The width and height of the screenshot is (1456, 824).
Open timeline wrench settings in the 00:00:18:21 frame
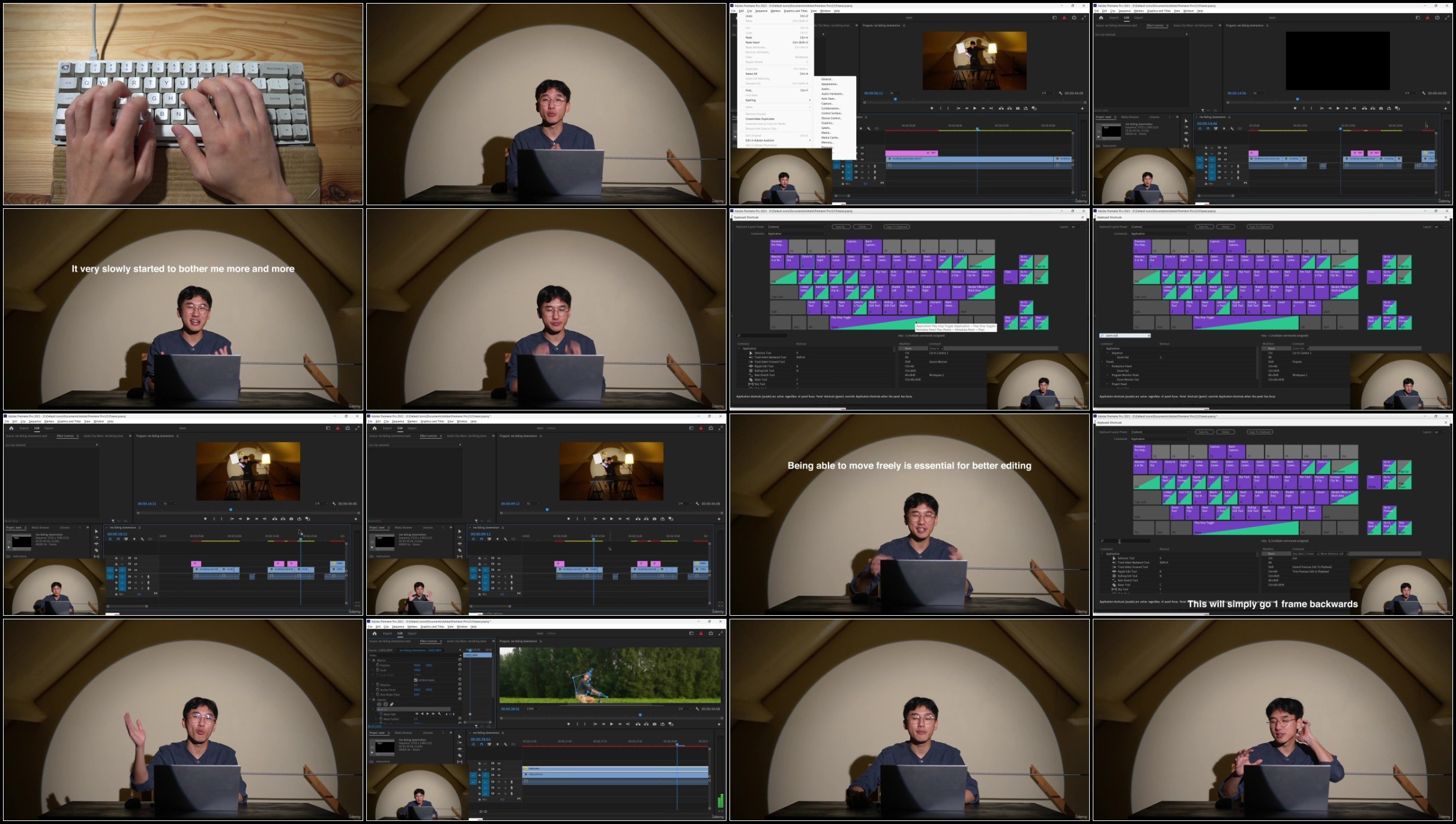[142, 539]
